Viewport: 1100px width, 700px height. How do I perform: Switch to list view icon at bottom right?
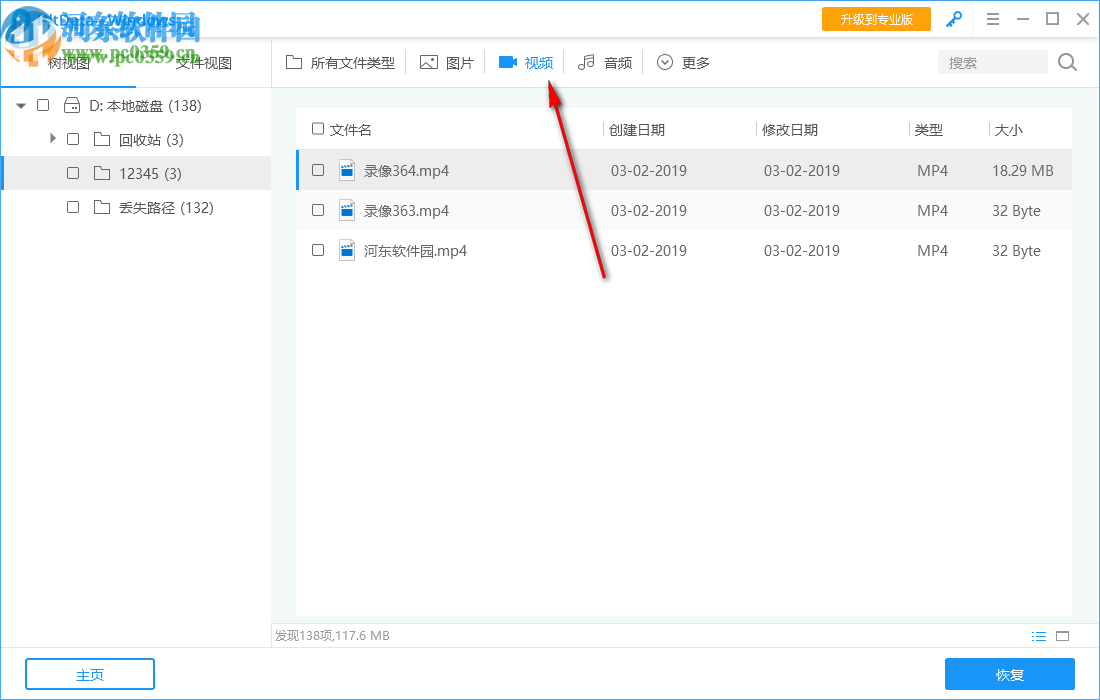1039,635
